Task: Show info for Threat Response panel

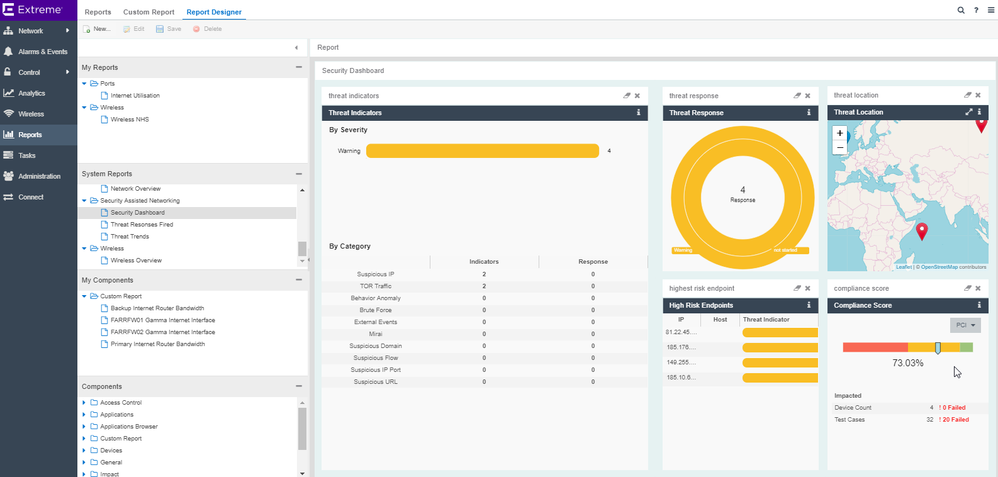Action: coord(809,113)
